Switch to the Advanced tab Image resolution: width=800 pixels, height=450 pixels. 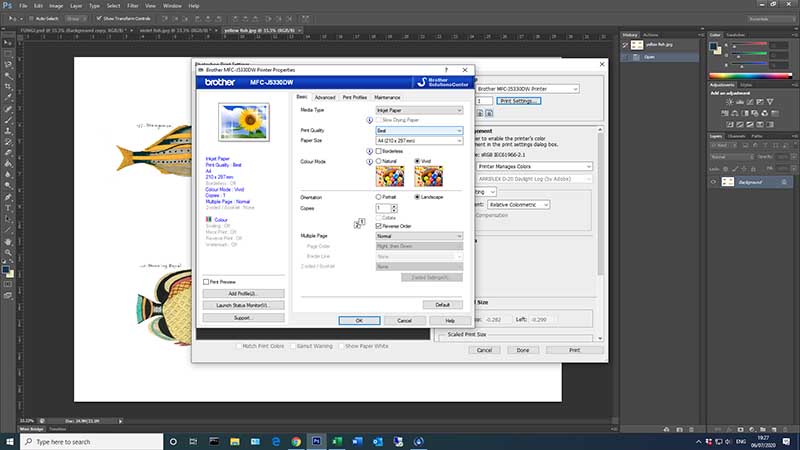(x=325, y=97)
